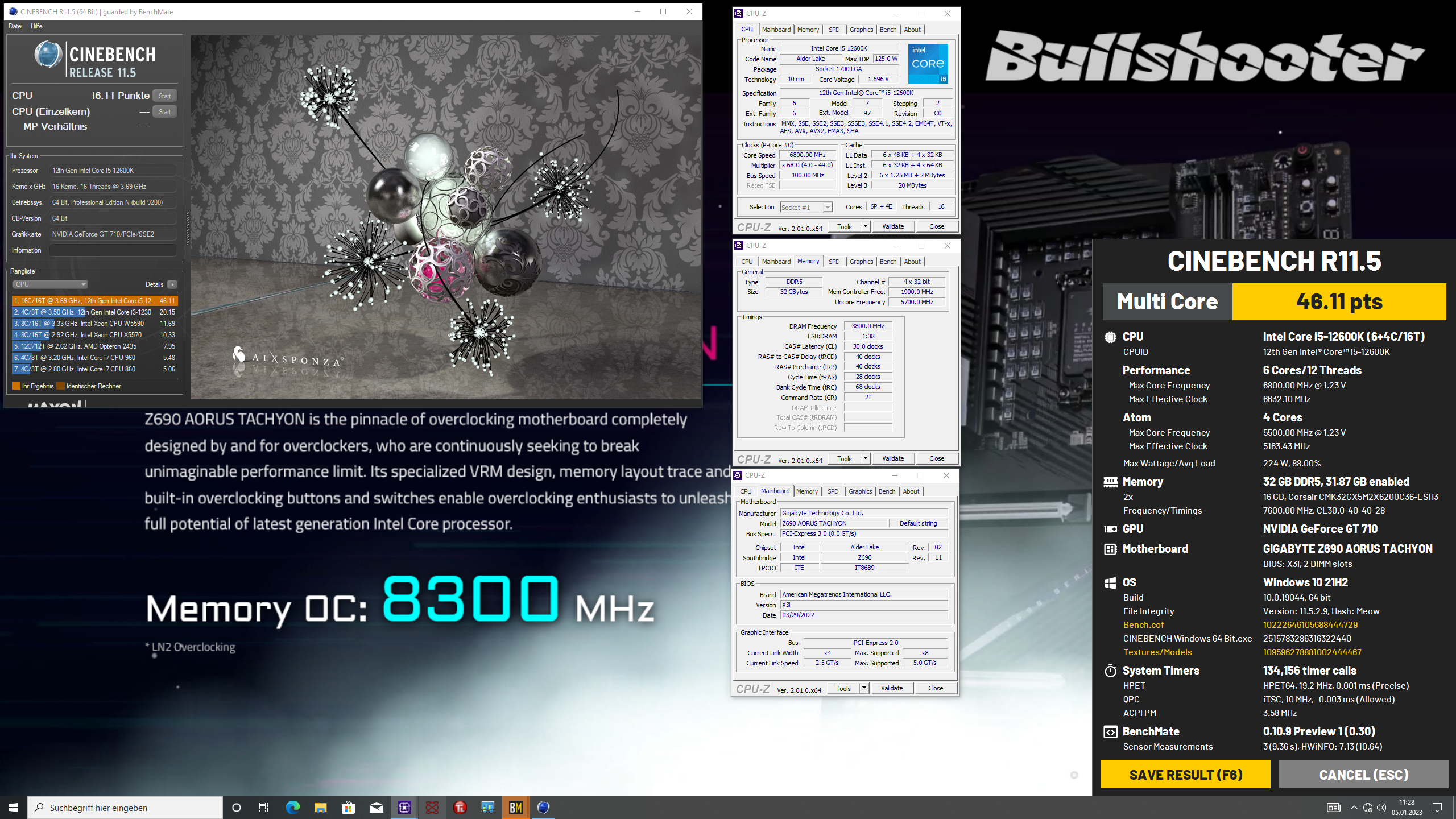Click Close in the Memory CPU-Z window

click(937, 458)
